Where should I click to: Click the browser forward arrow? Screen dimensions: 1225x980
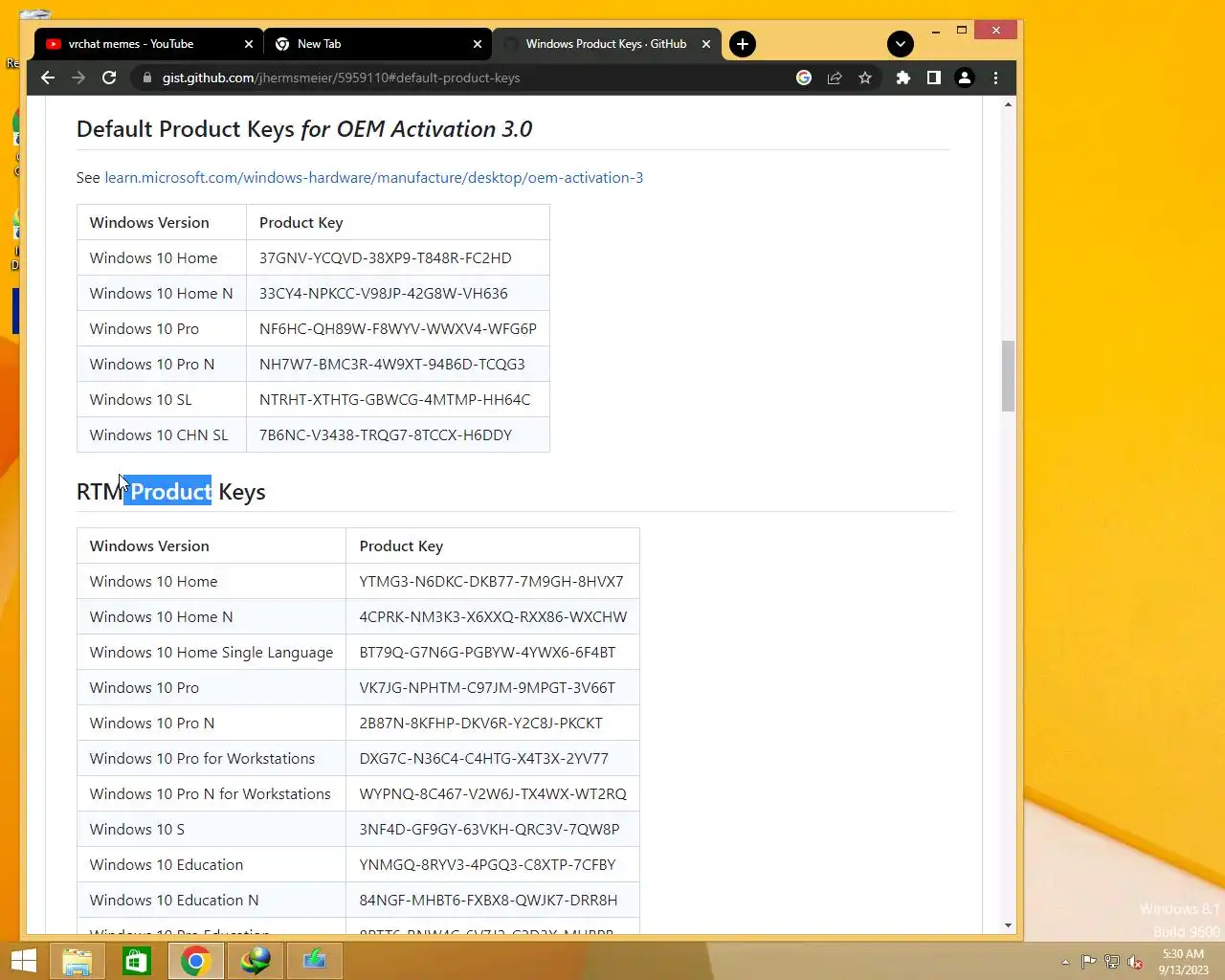(x=78, y=78)
